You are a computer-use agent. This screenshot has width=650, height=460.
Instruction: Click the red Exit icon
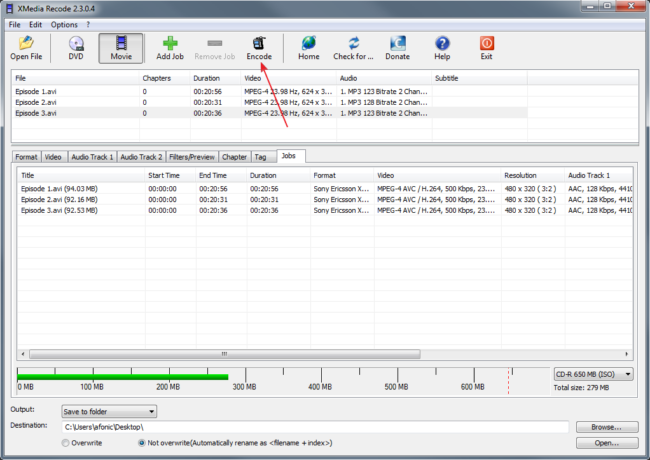coord(486,44)
